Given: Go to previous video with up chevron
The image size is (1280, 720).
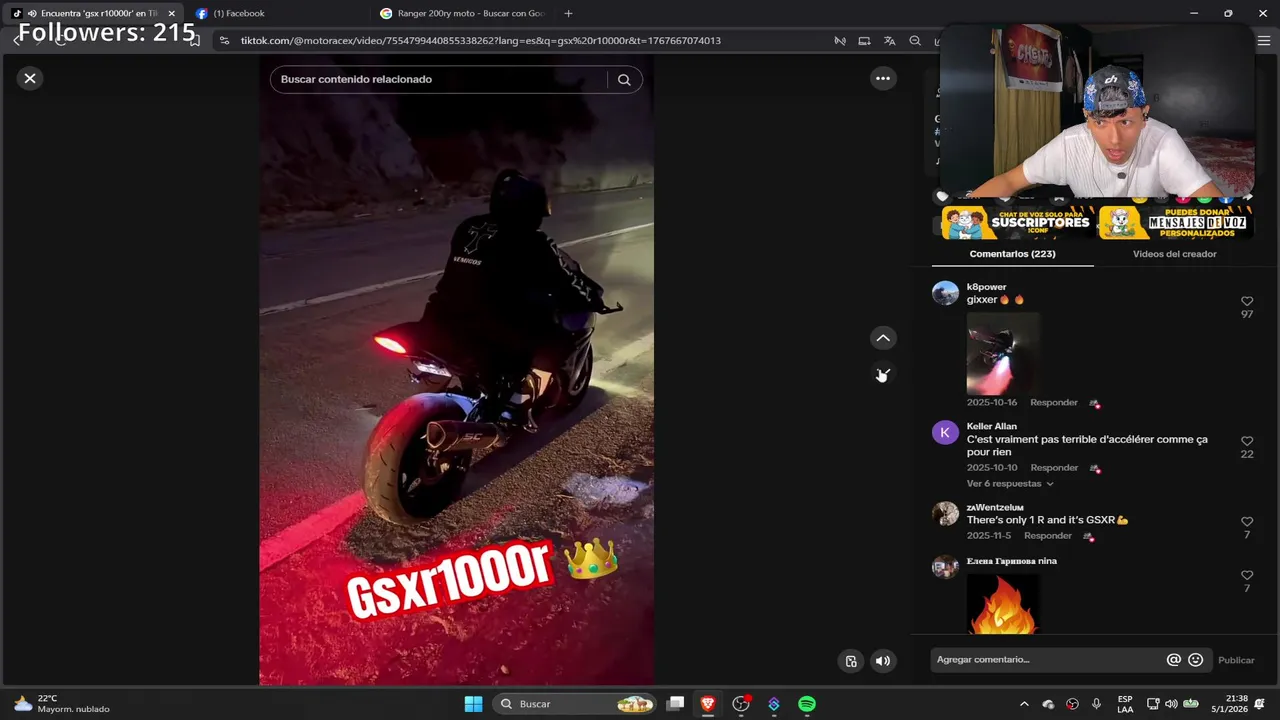Looking at the screenshot, I should click(883, 338).
